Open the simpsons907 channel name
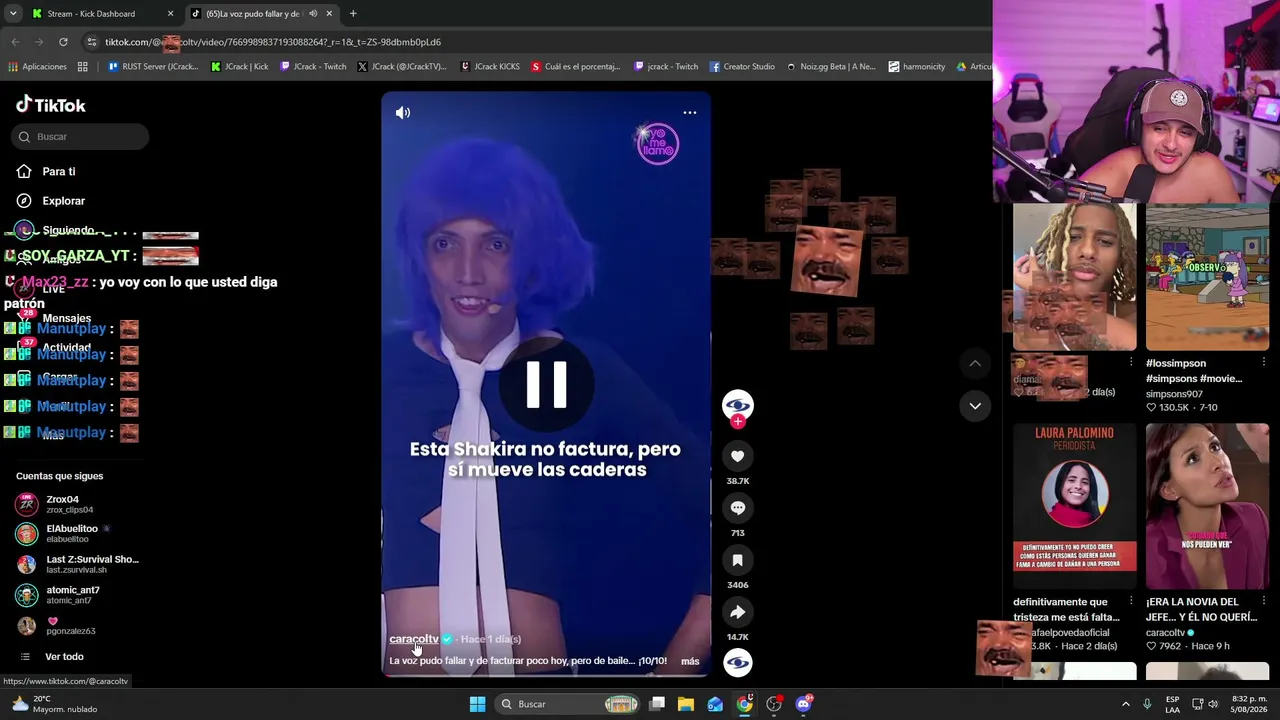The height and width of the screenshot is (720, 1280). click(x=1174, y=394)
